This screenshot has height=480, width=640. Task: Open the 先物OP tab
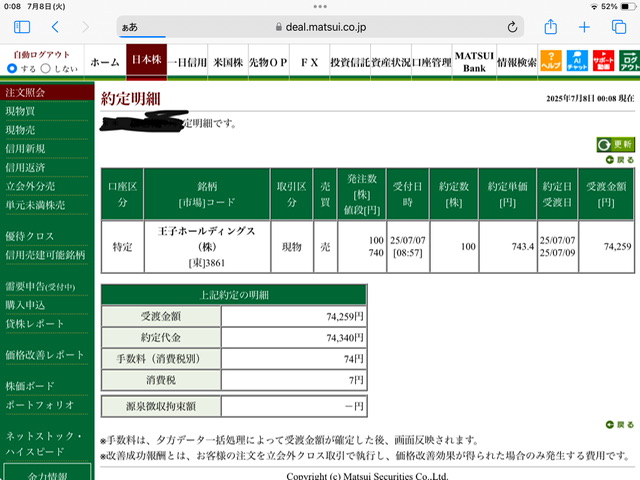click(269, 62)
